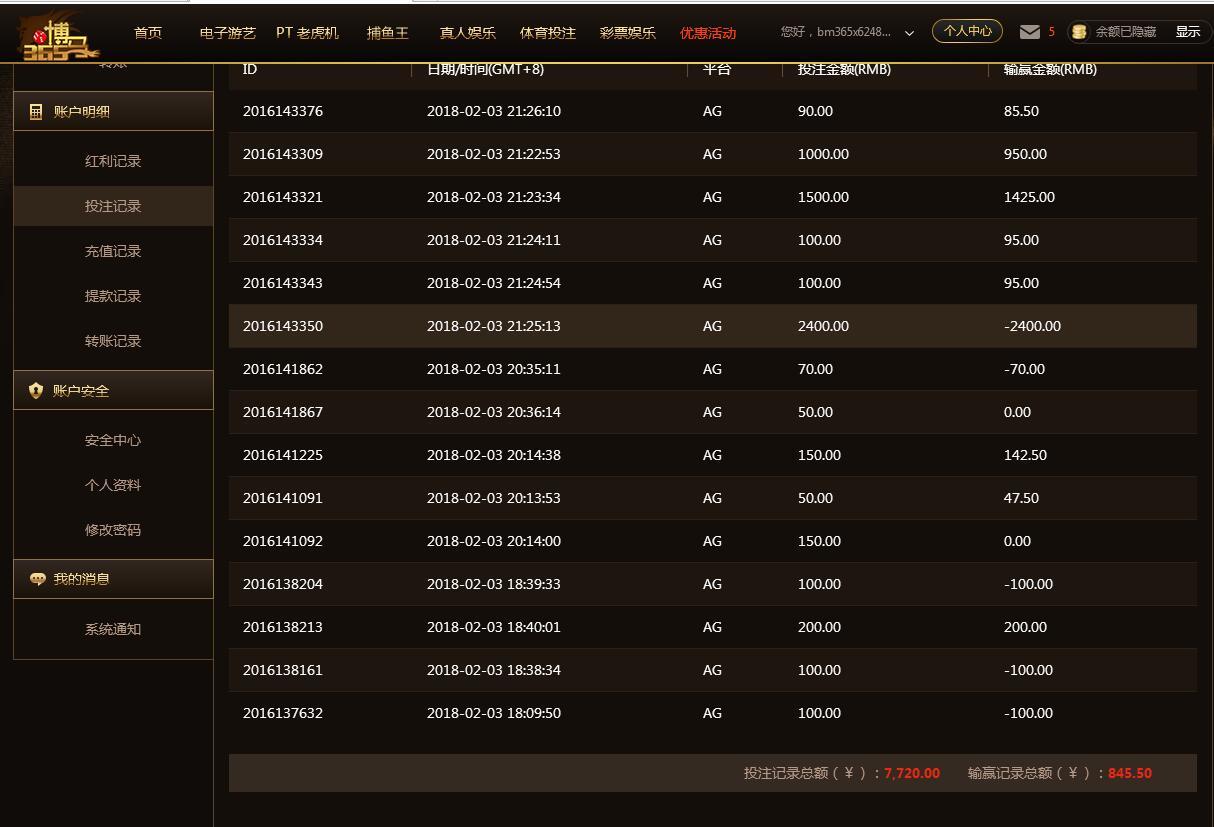The height and width of the screenshot is (827, 1214).
Task: Collapse the 账户明细 sidebar section
Action: click(113, 112)
